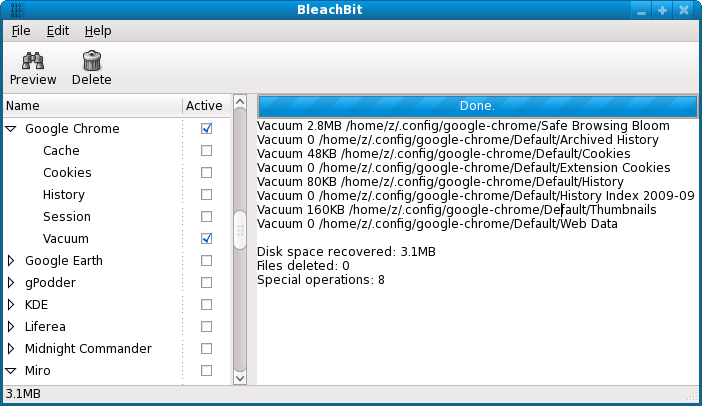
Task: Click the Done progress bar
Action: click(x=477, y=105)
